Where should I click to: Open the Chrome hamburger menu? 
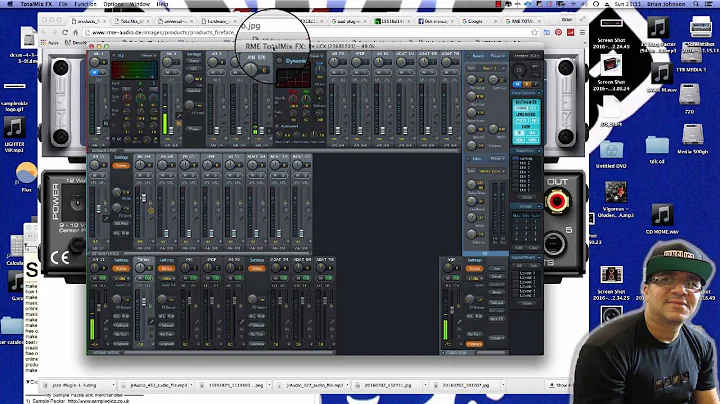pos(582,33)
